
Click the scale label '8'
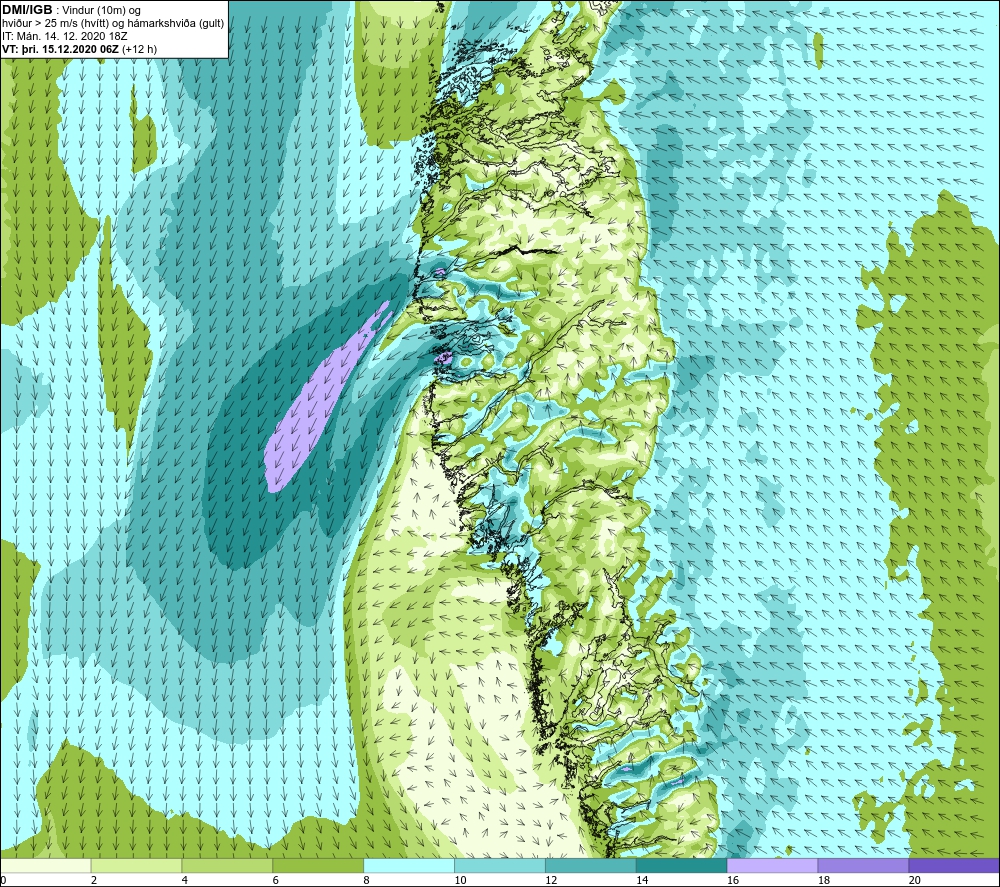point(367,880)
